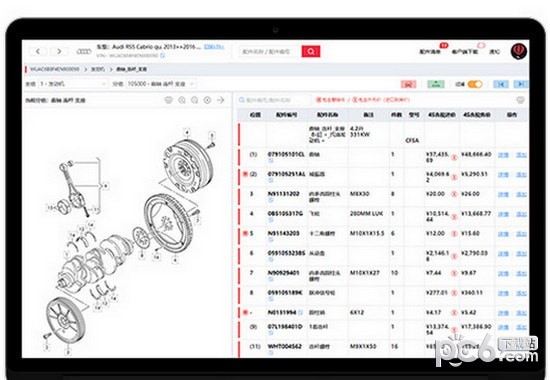Screen dimensions: 550x380
Task: Open details link for part 059105189K
Action: pyautogui.click(x=503, y=293)
